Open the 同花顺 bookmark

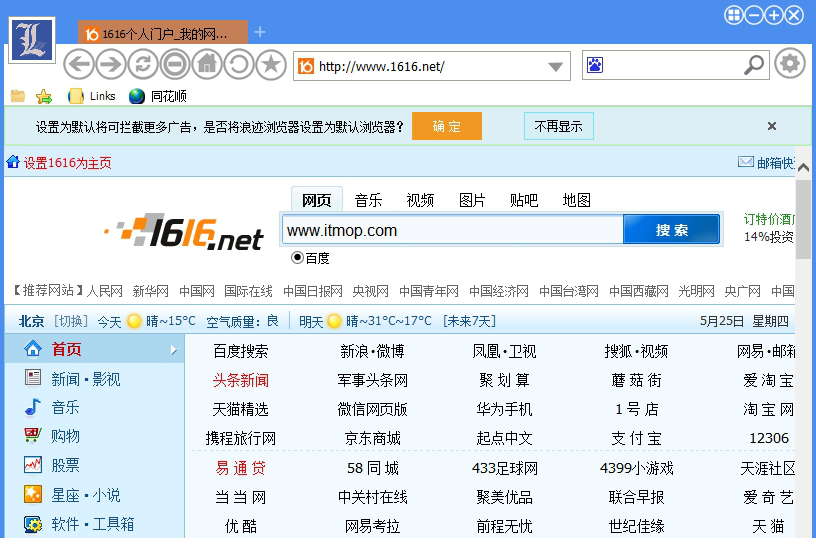coord(158,96)
